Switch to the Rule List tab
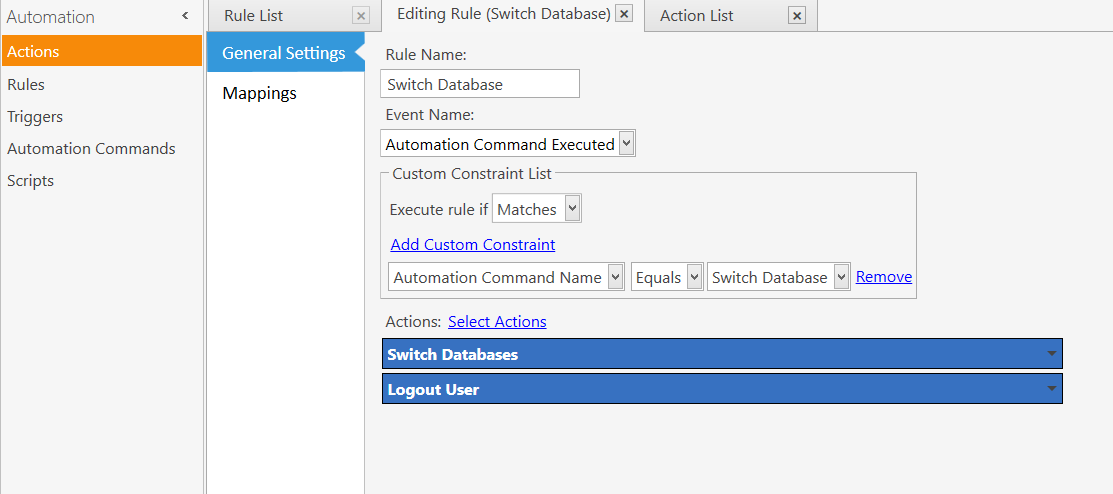 [x=253, y=16]
